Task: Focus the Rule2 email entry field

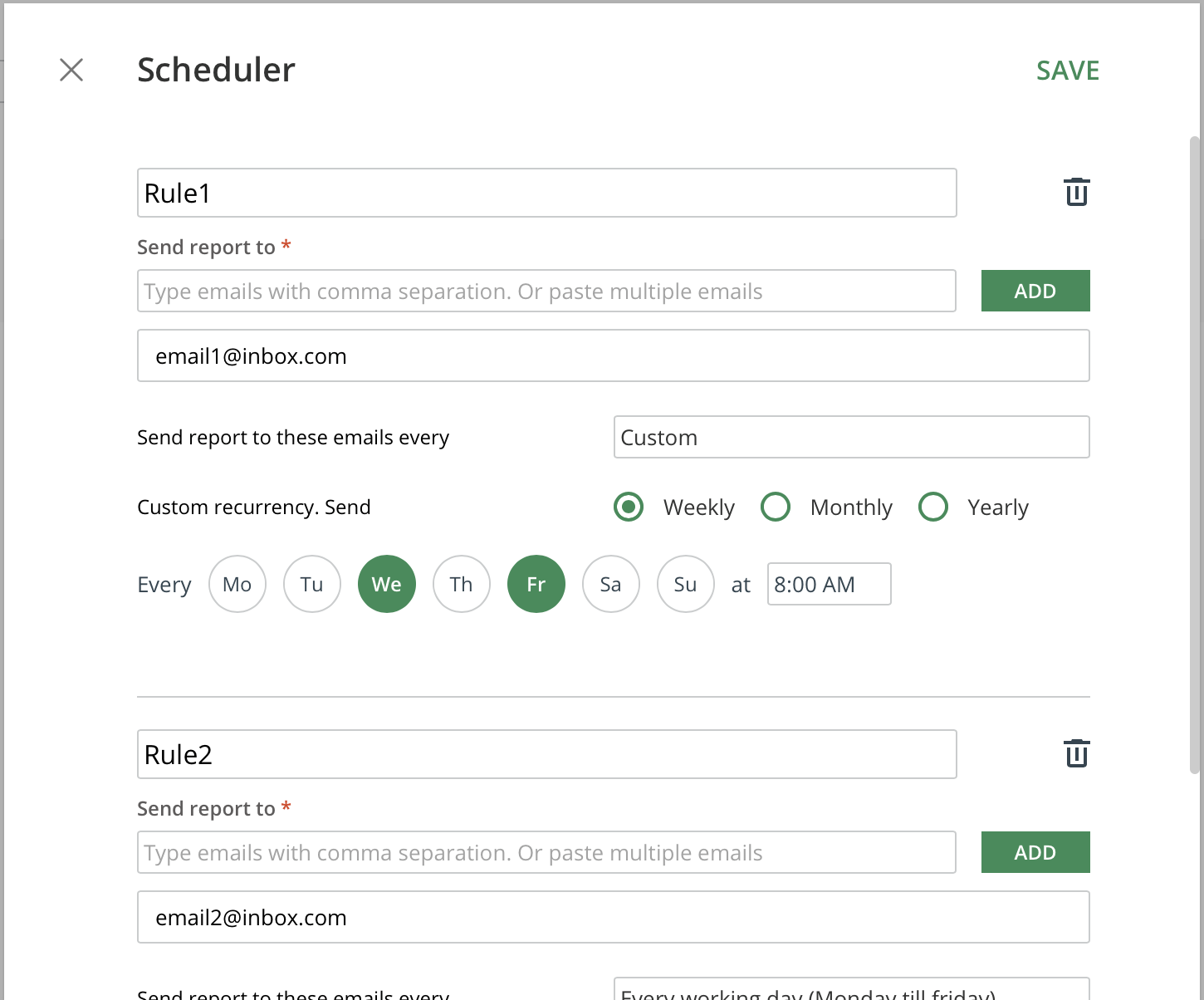Action: [546, 852]
